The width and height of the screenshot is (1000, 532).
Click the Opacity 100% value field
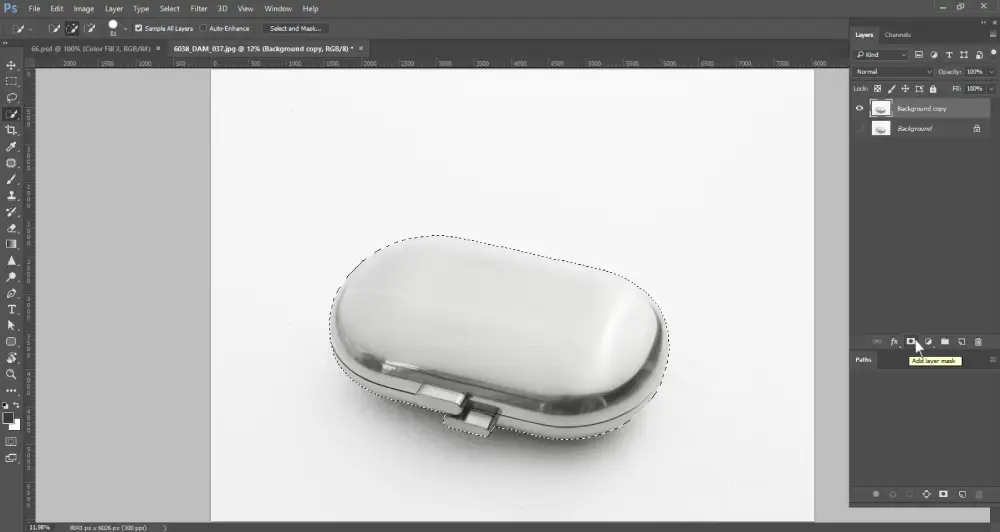tap(974, 72)
